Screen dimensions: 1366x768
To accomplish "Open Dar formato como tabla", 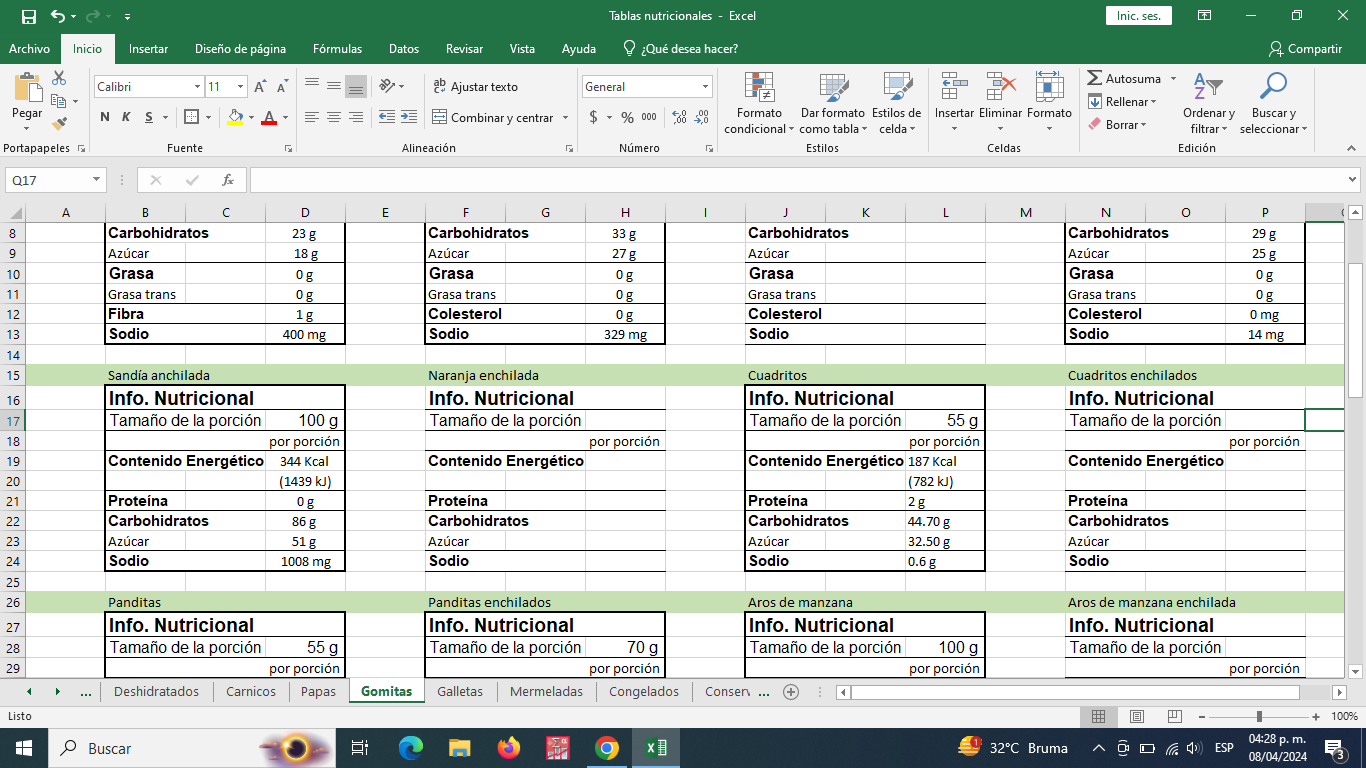I will point(833,103).
